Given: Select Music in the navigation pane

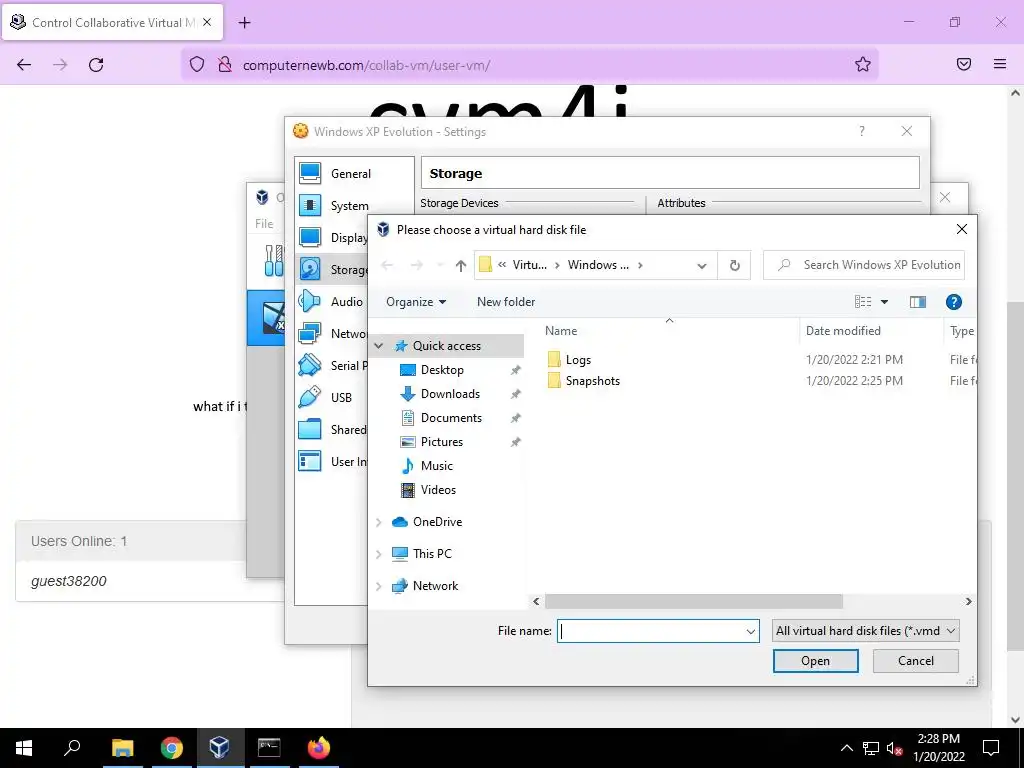Looking at the screenshot, I should [436, 466].
